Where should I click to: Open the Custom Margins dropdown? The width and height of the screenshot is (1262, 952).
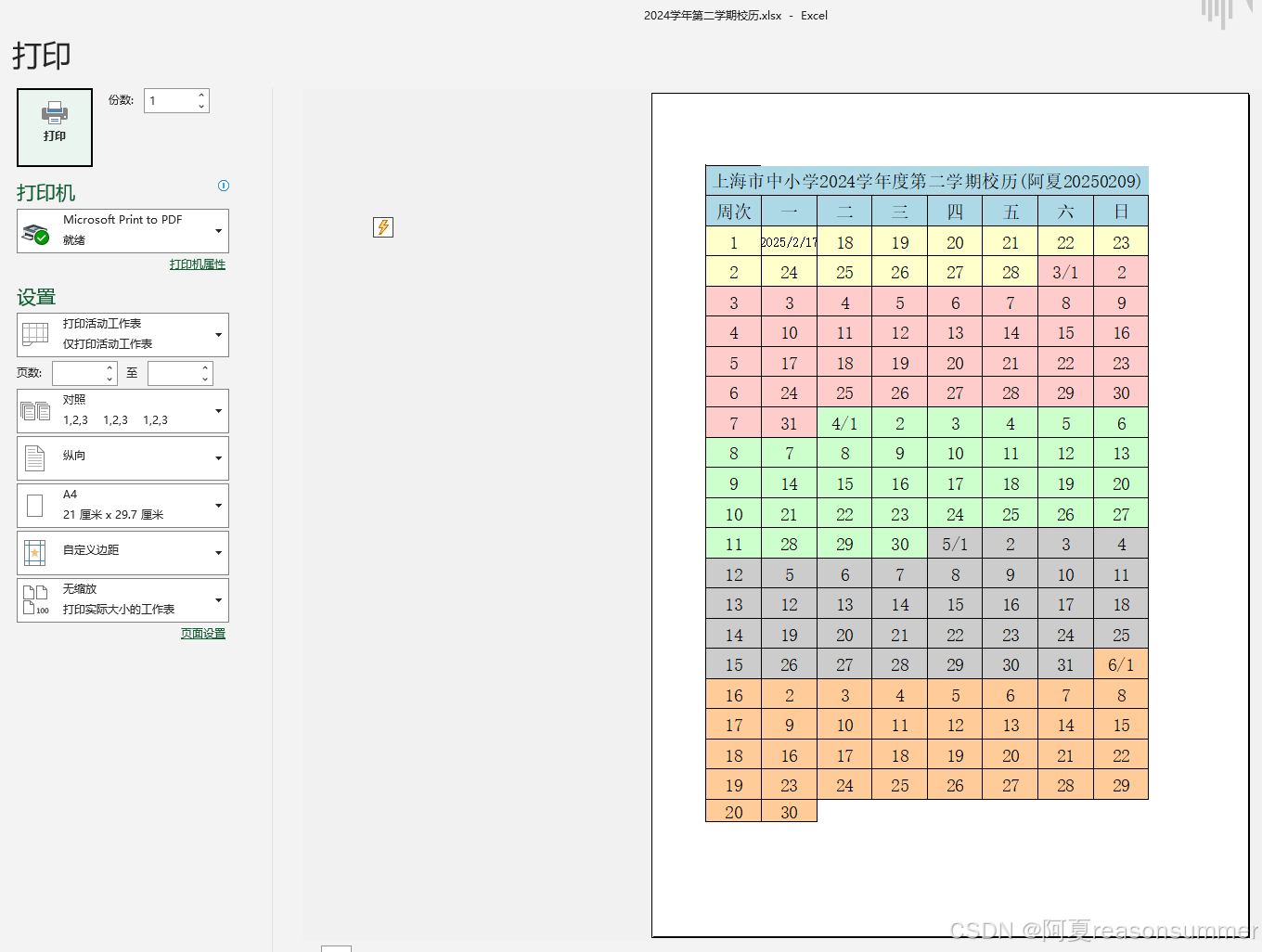click(x=122, y=553)
